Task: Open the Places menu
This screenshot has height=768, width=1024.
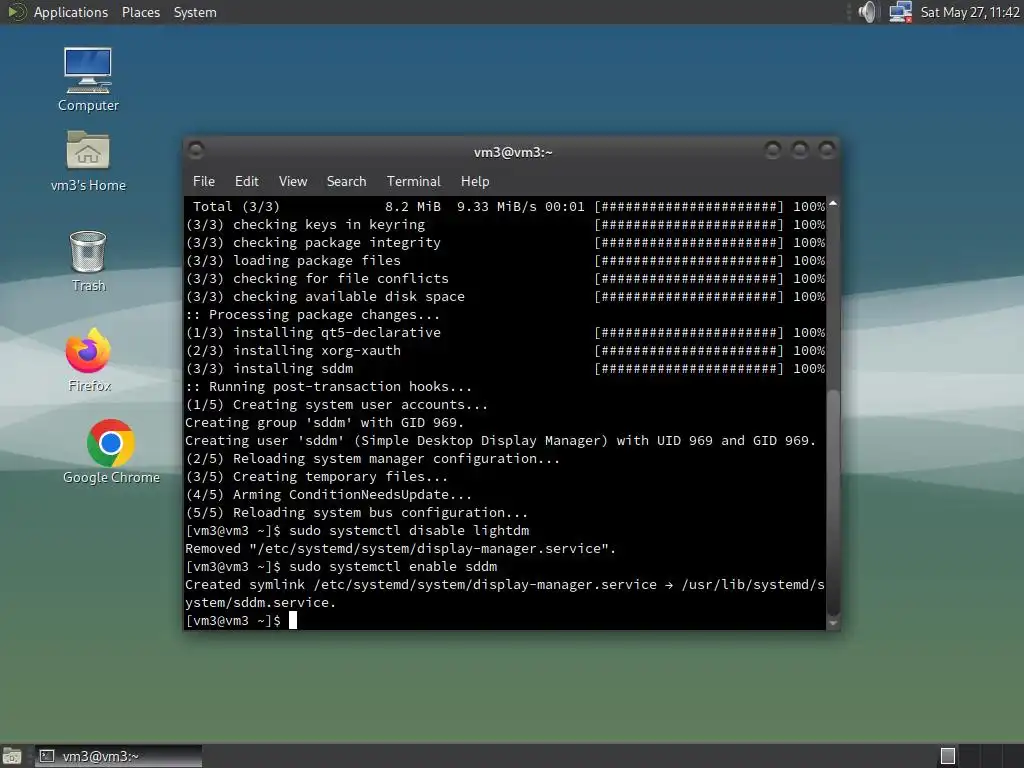Action: click(140, 12)
